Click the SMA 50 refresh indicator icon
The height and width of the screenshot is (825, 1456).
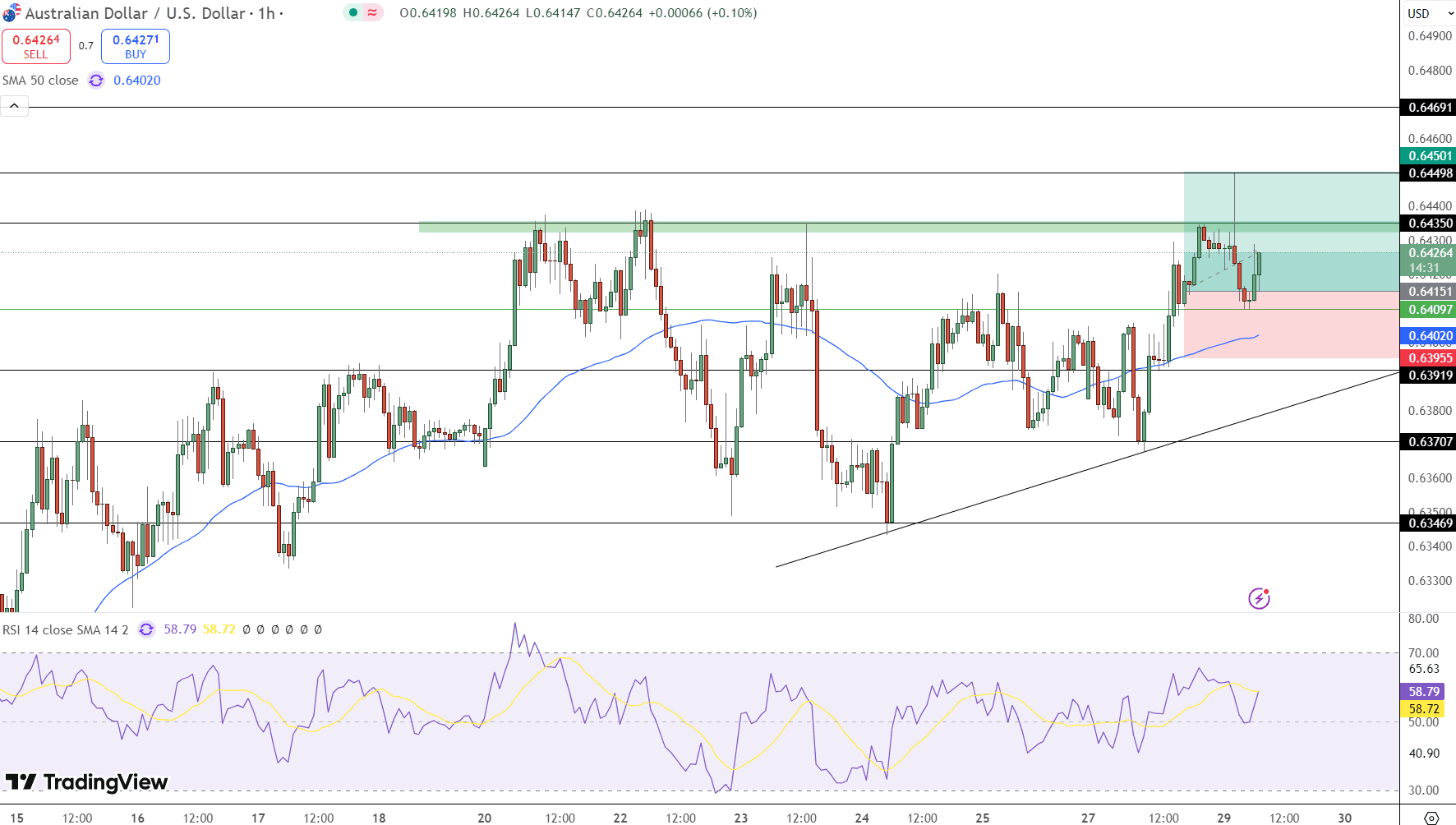pos(96,81)
